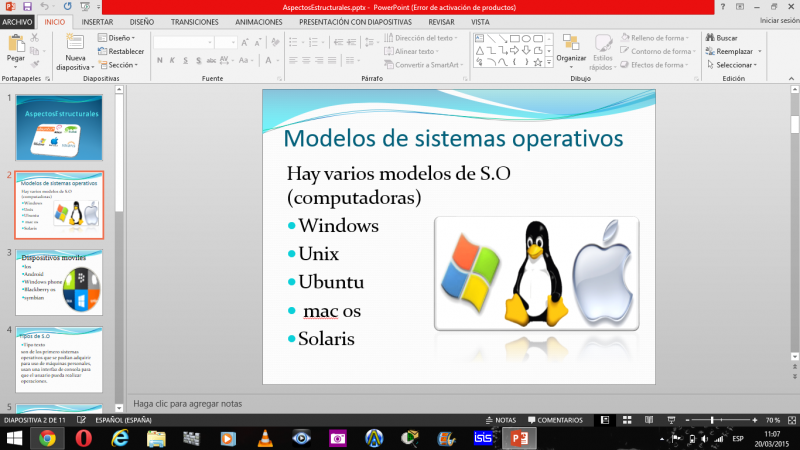The width and height of the screenshot is (800, 450).
Task: Select slide 3 Dispositivos moviles thumbnail
Action: tap(59, 282)
